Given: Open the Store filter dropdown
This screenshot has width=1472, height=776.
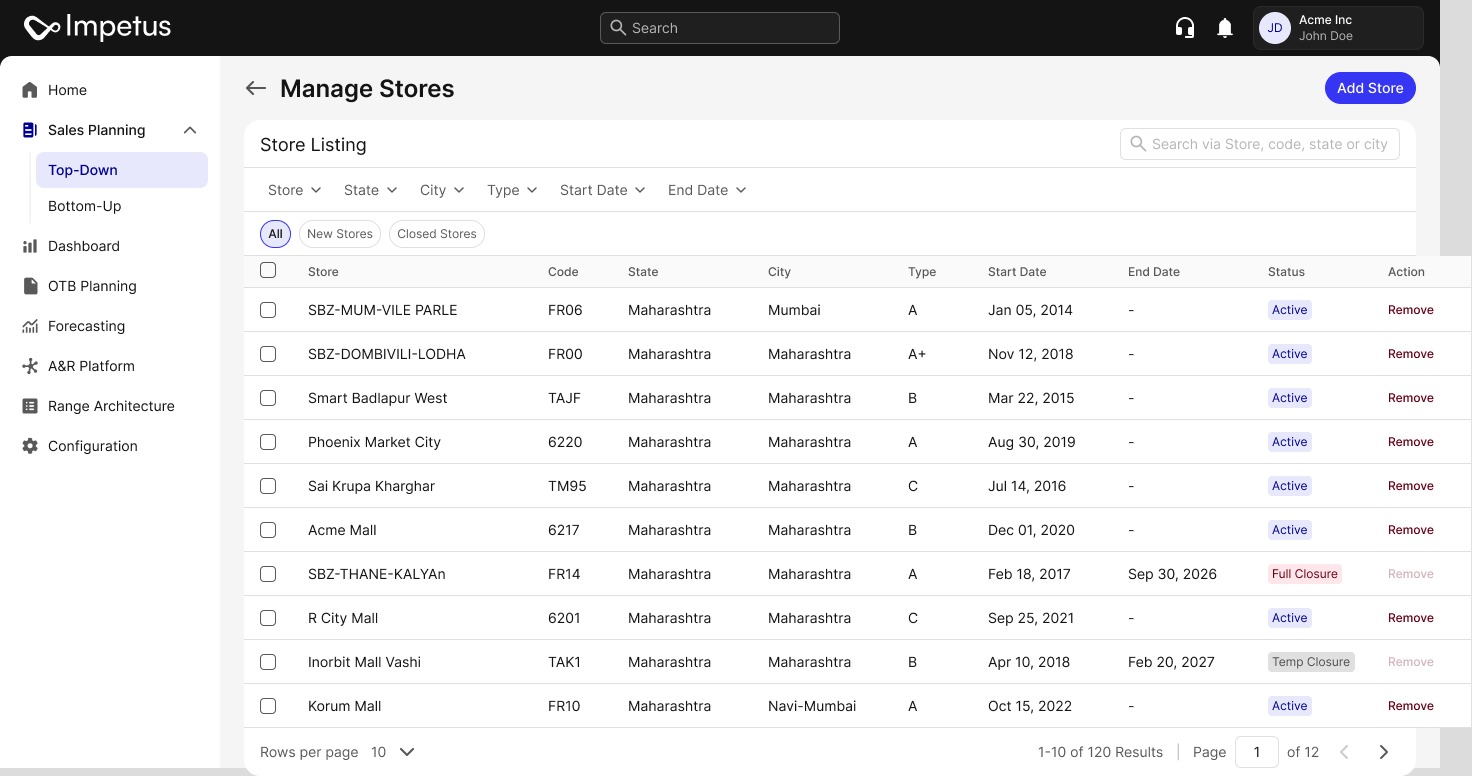Looking at the screenshot, I should pyautogui.click(x=294, y=190).
